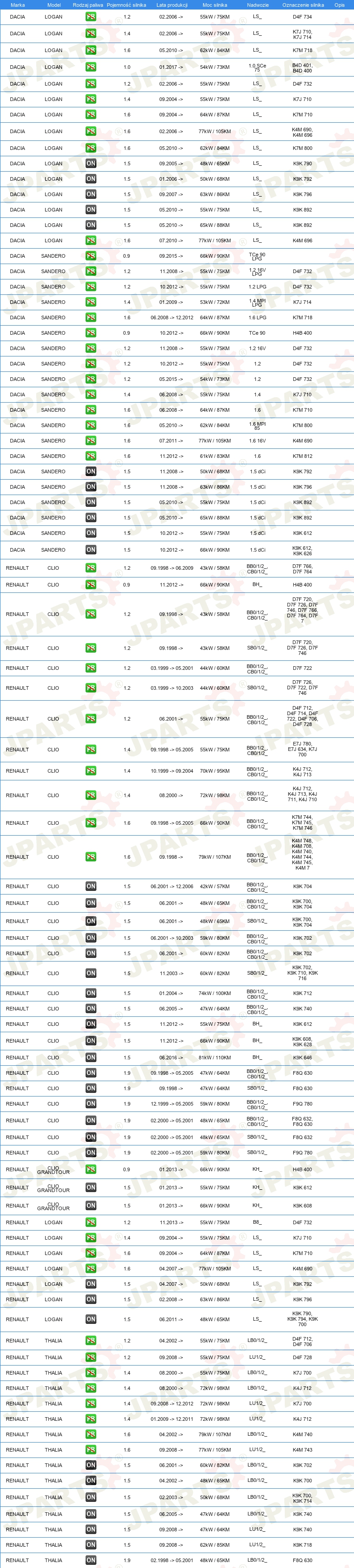Click petrol icon in Clio D7F 722 row
The image size is (354, 1568).
[91, 668]
